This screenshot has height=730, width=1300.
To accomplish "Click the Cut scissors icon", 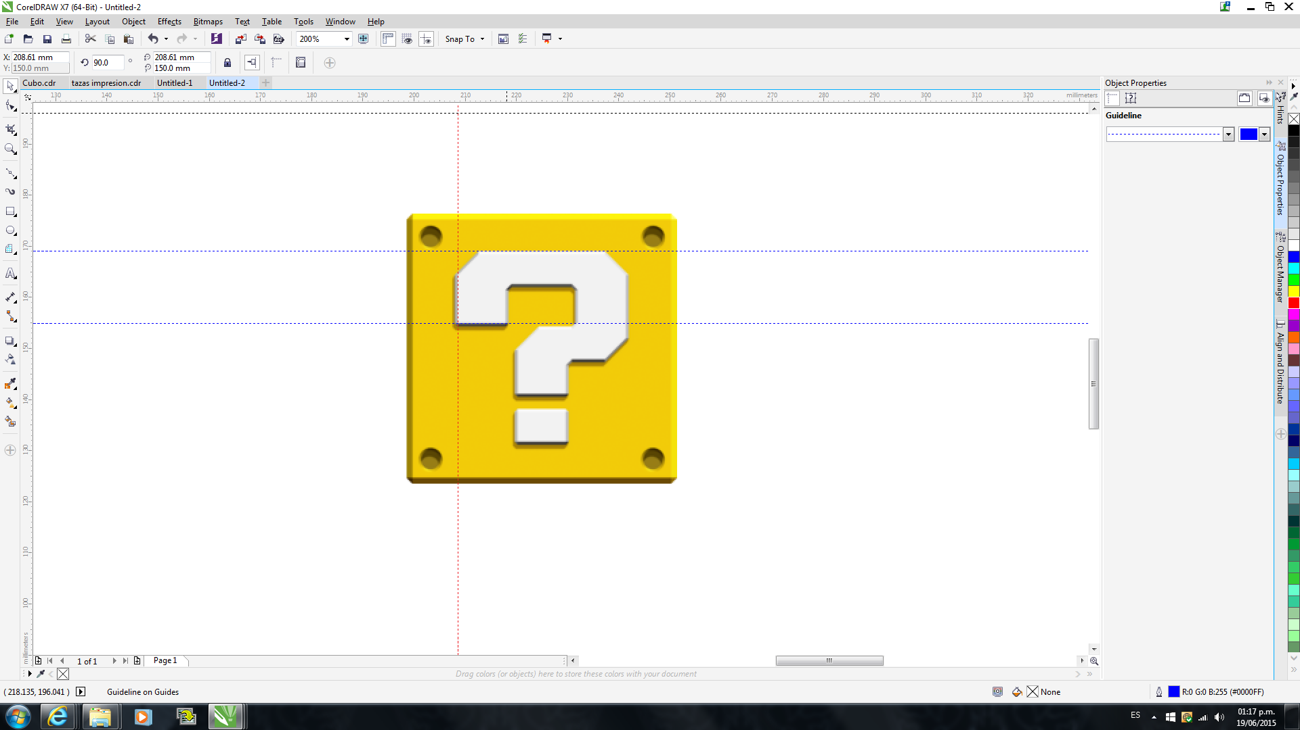I will coord(90,39).
